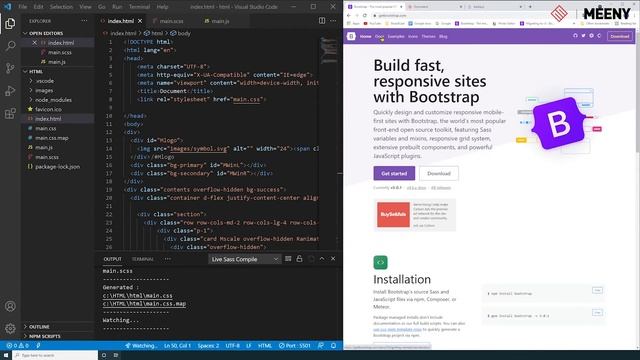Click the Windows taskbar search box
This screenshot has height=360, width=640.
[x=55, y=355]
